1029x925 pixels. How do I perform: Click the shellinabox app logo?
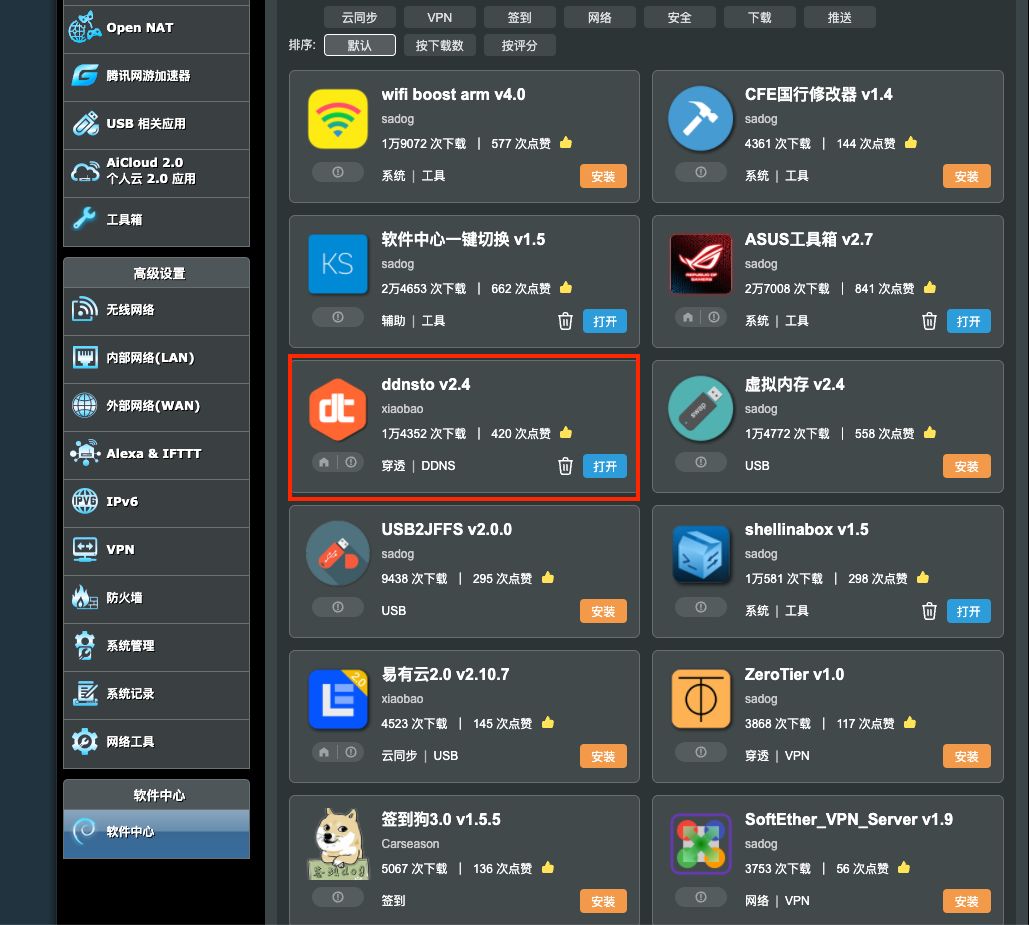point(701,554)
